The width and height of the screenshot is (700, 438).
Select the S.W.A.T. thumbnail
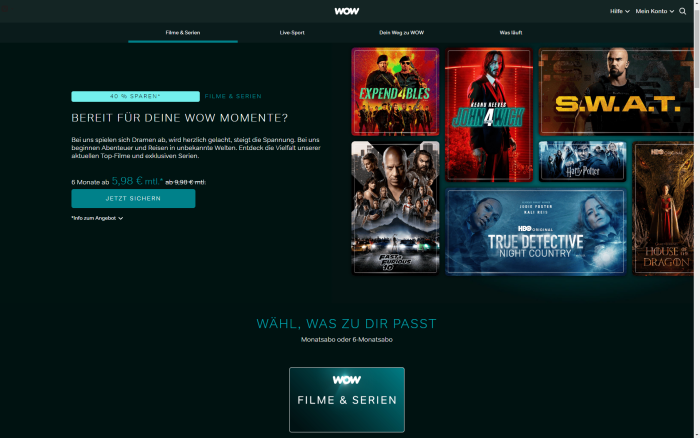point(616,92)
